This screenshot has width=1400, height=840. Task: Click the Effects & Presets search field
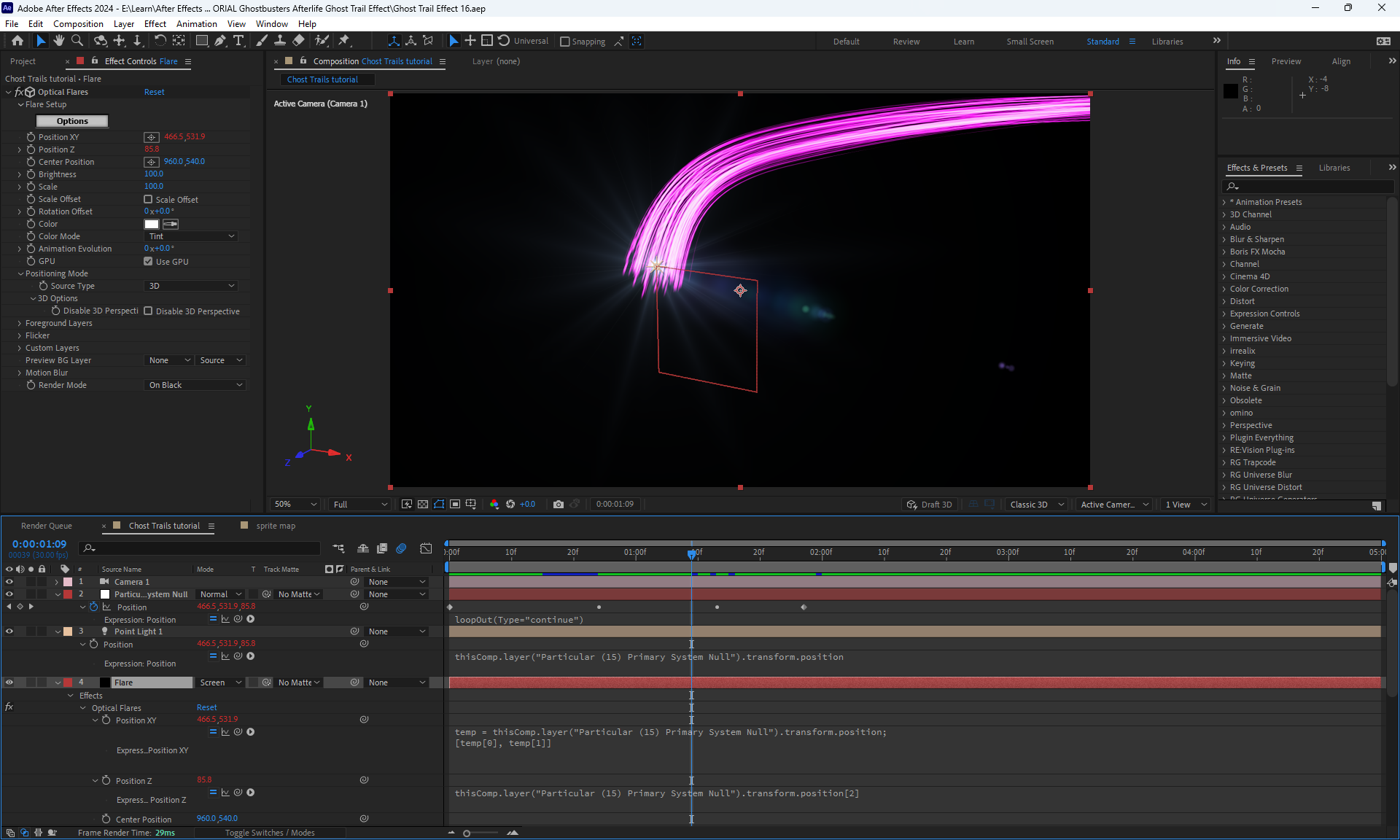(1309, 187)
